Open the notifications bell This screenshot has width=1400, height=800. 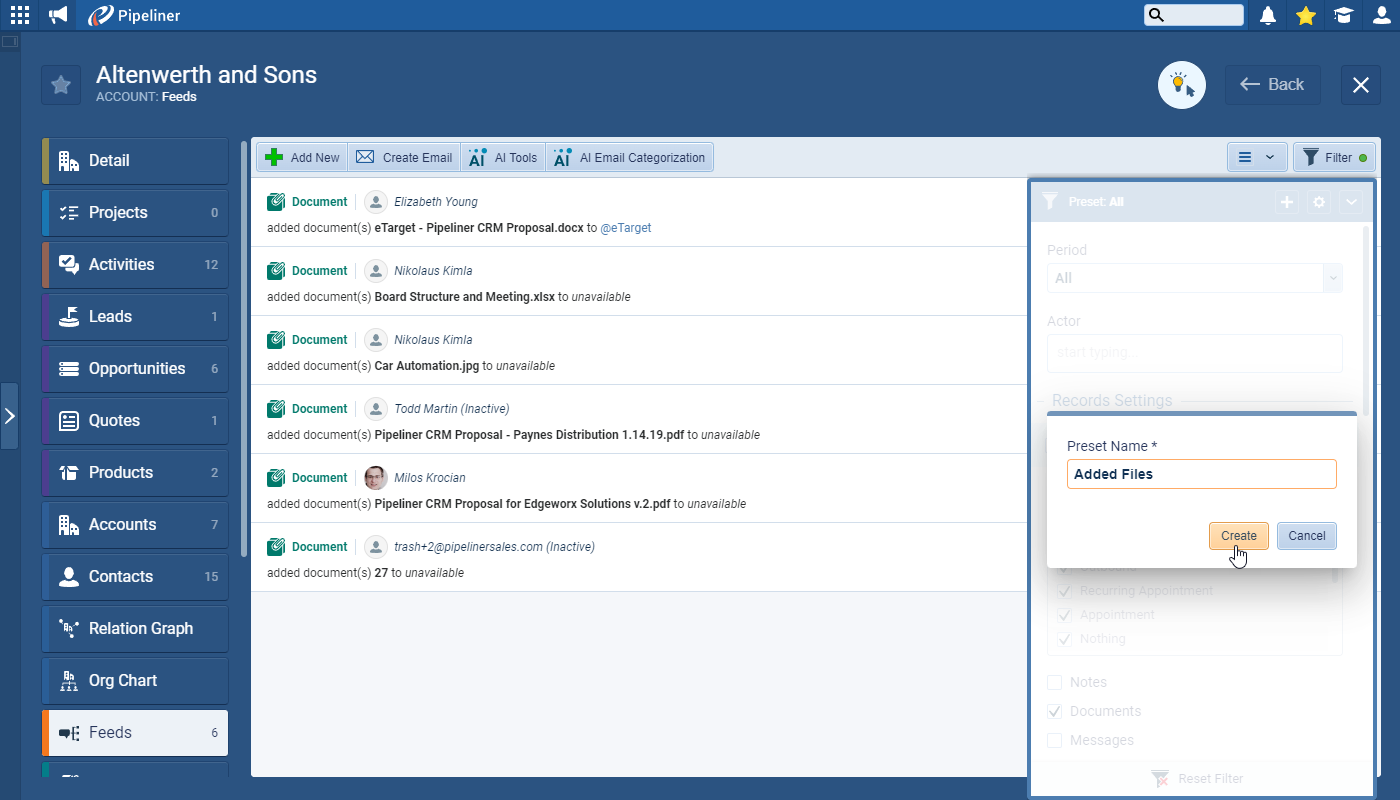click(1268, 15)
